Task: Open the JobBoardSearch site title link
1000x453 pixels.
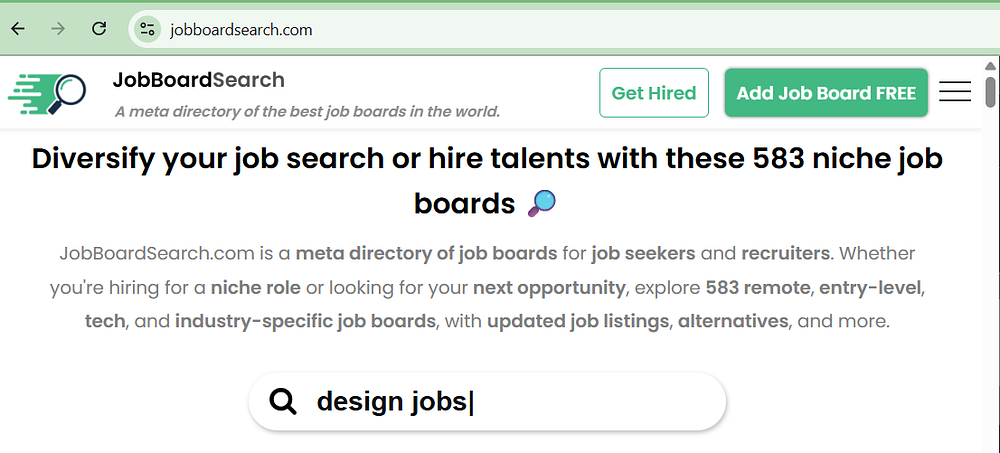Action: pyautogui.click(x=199, y=80)
